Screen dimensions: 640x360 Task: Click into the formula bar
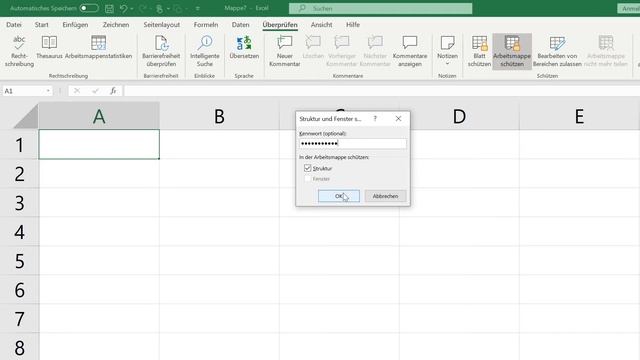pos(382,91)
